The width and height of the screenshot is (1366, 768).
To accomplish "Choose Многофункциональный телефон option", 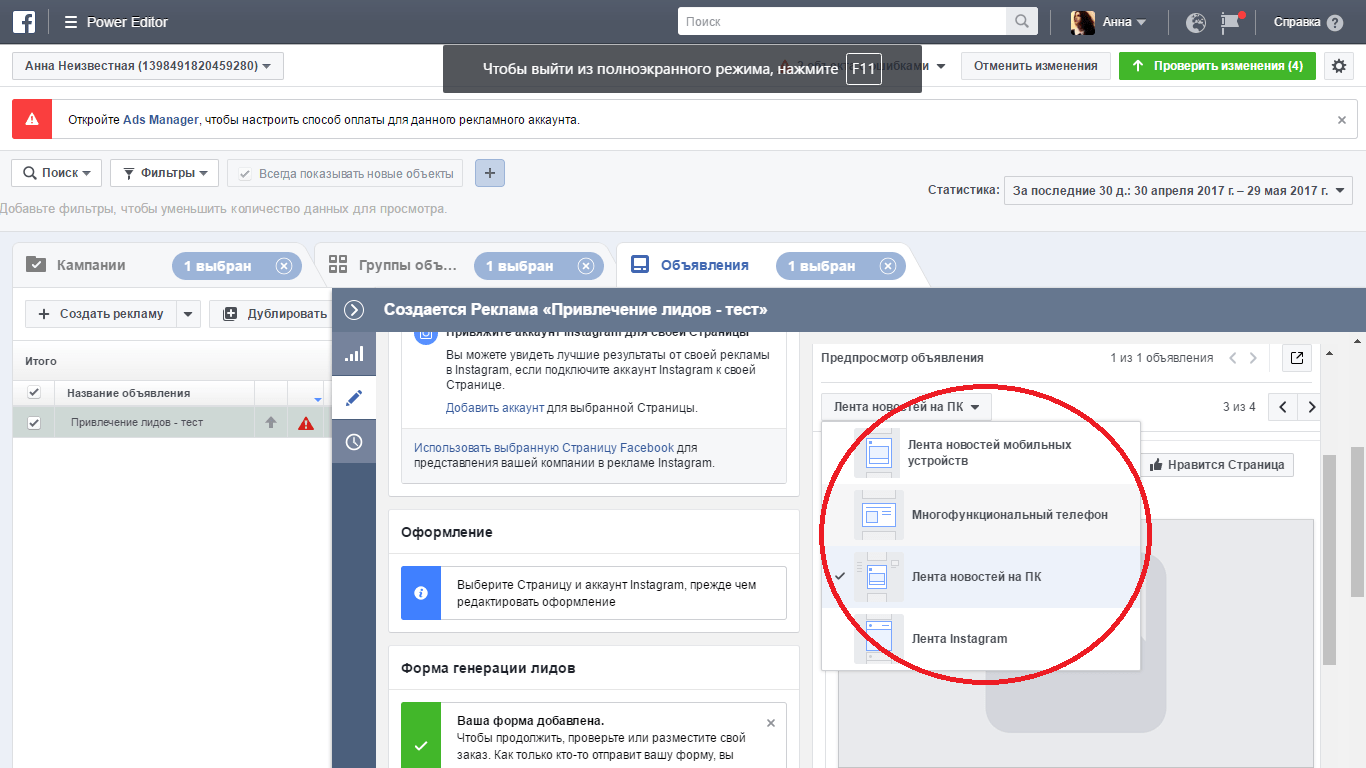I will tap(980, 515).
